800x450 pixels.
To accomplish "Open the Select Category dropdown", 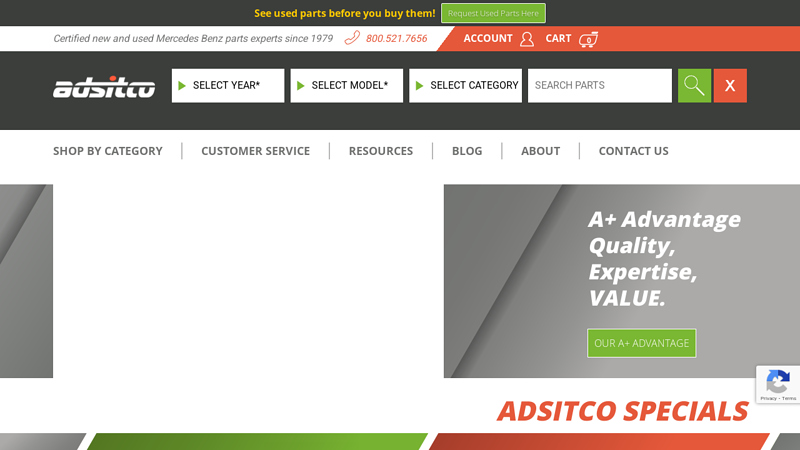I will 465,86.
